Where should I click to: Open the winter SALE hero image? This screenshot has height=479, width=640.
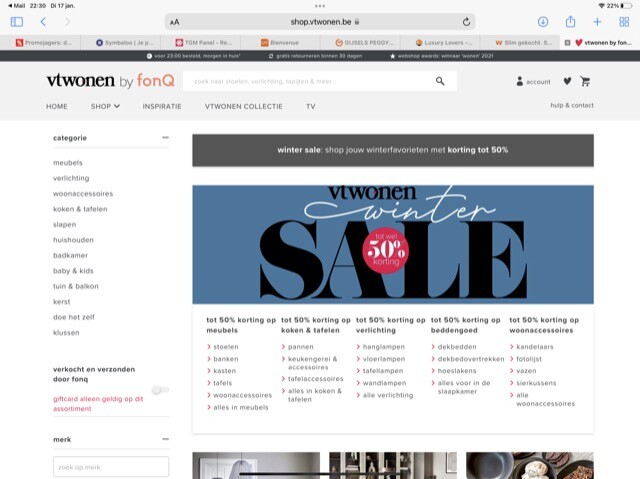393,244
